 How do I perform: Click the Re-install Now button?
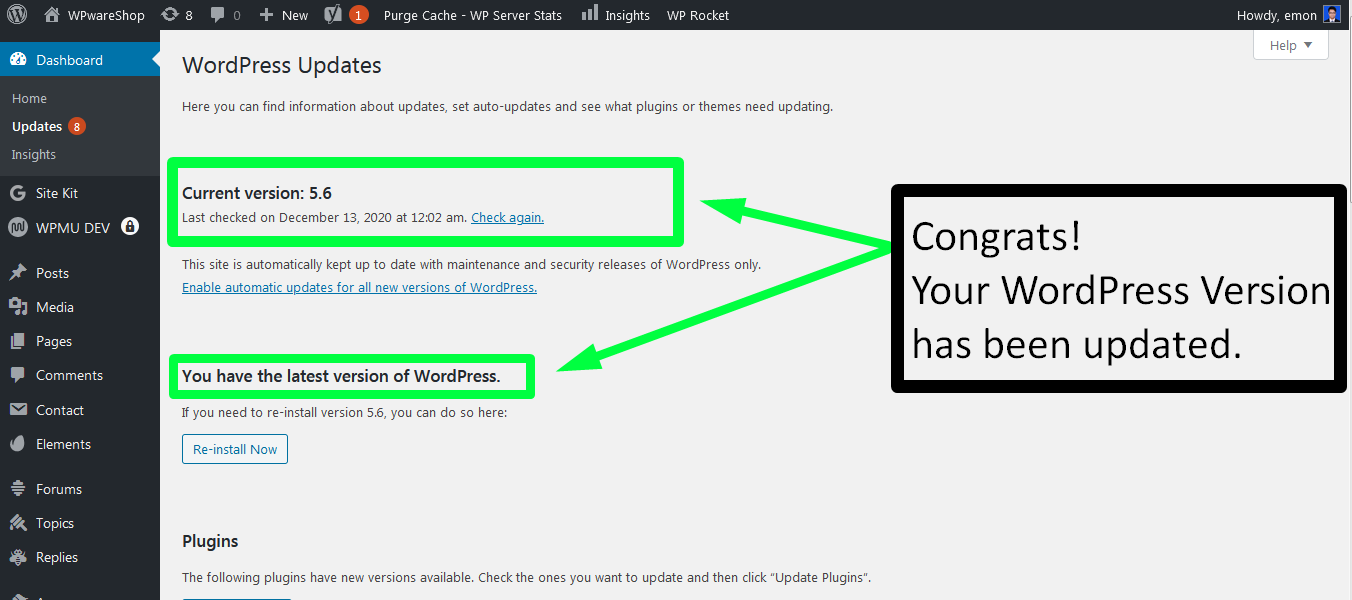click(235, 449)
